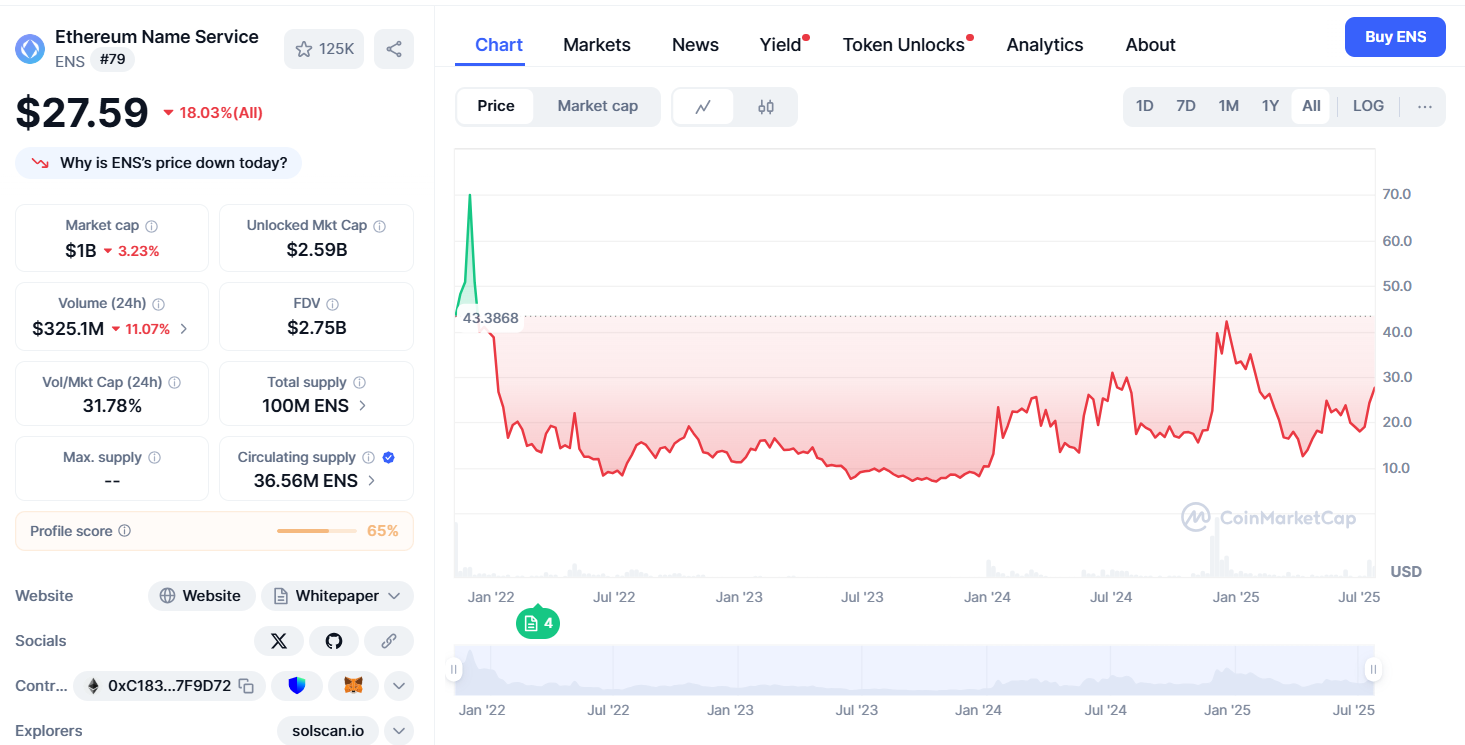Image resolution: width=1465 pixels, height=745 pixels.
Task: Open the info icon beside Circulating supply
Action: [368, 457]
